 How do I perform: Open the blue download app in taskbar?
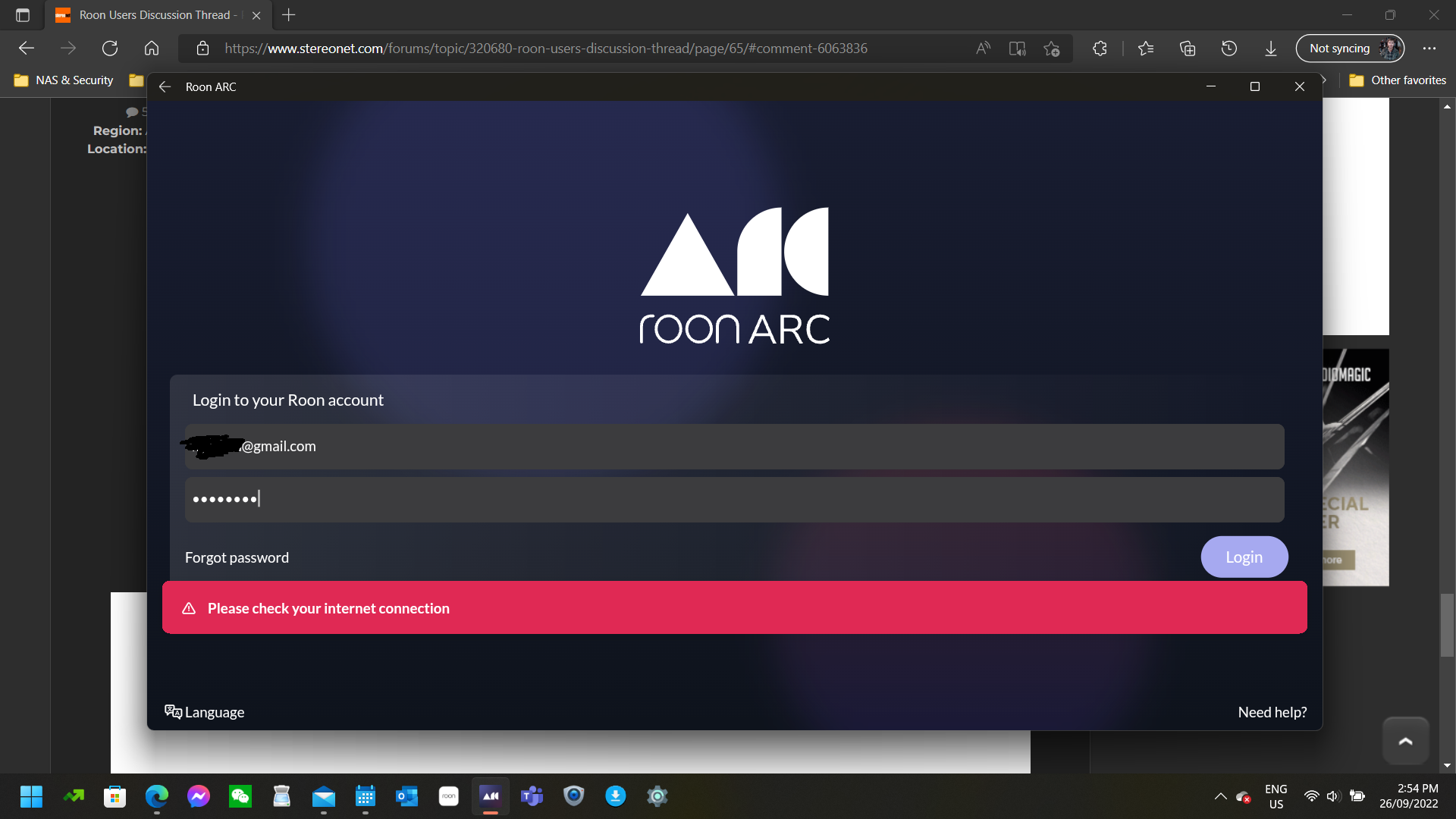point(616,797)
